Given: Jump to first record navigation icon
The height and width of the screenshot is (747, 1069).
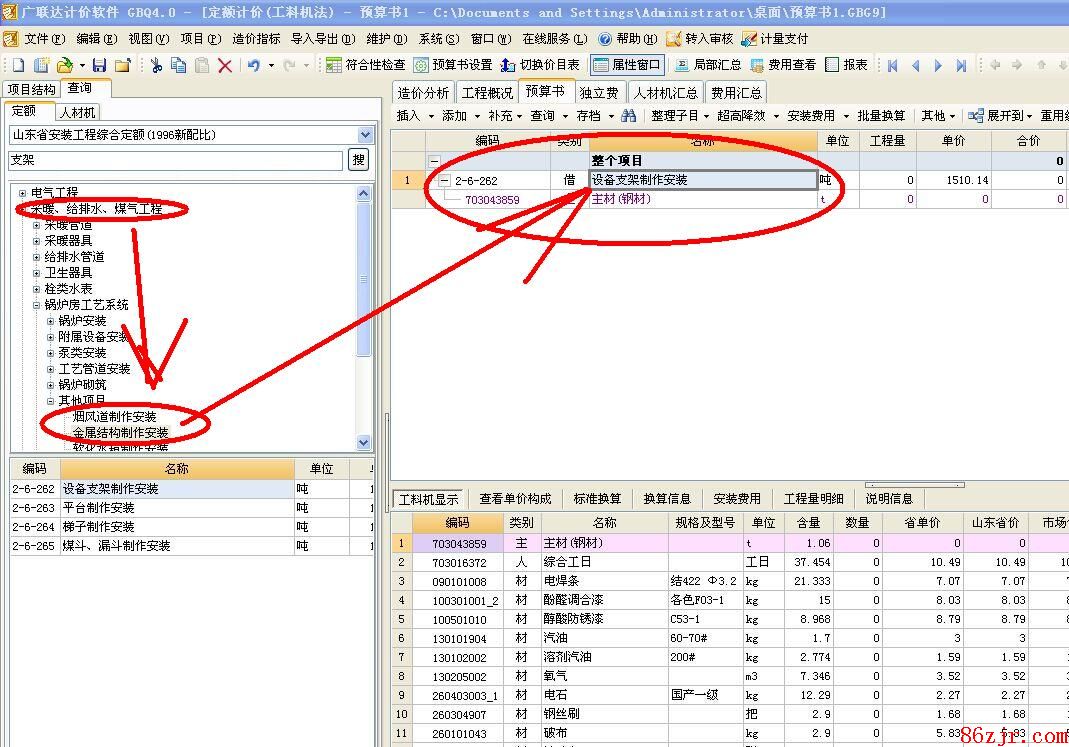Looking at the screenshot, I should pyautogui.click(x=892, y=65).
